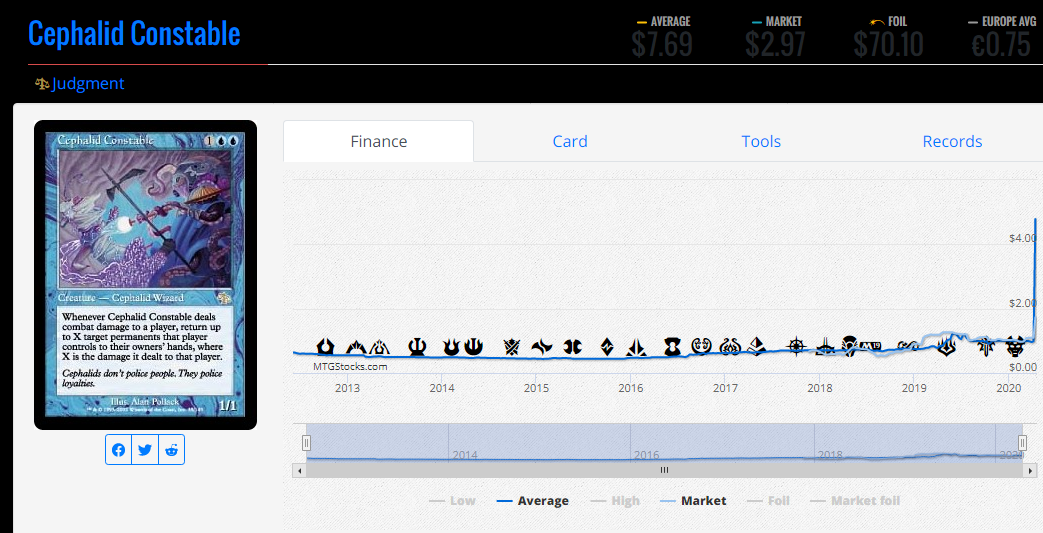The height and width of the screenshot is (533, 1043).
Task: Open the Cephalid Constable title link
Action: (x=134, y=33)
